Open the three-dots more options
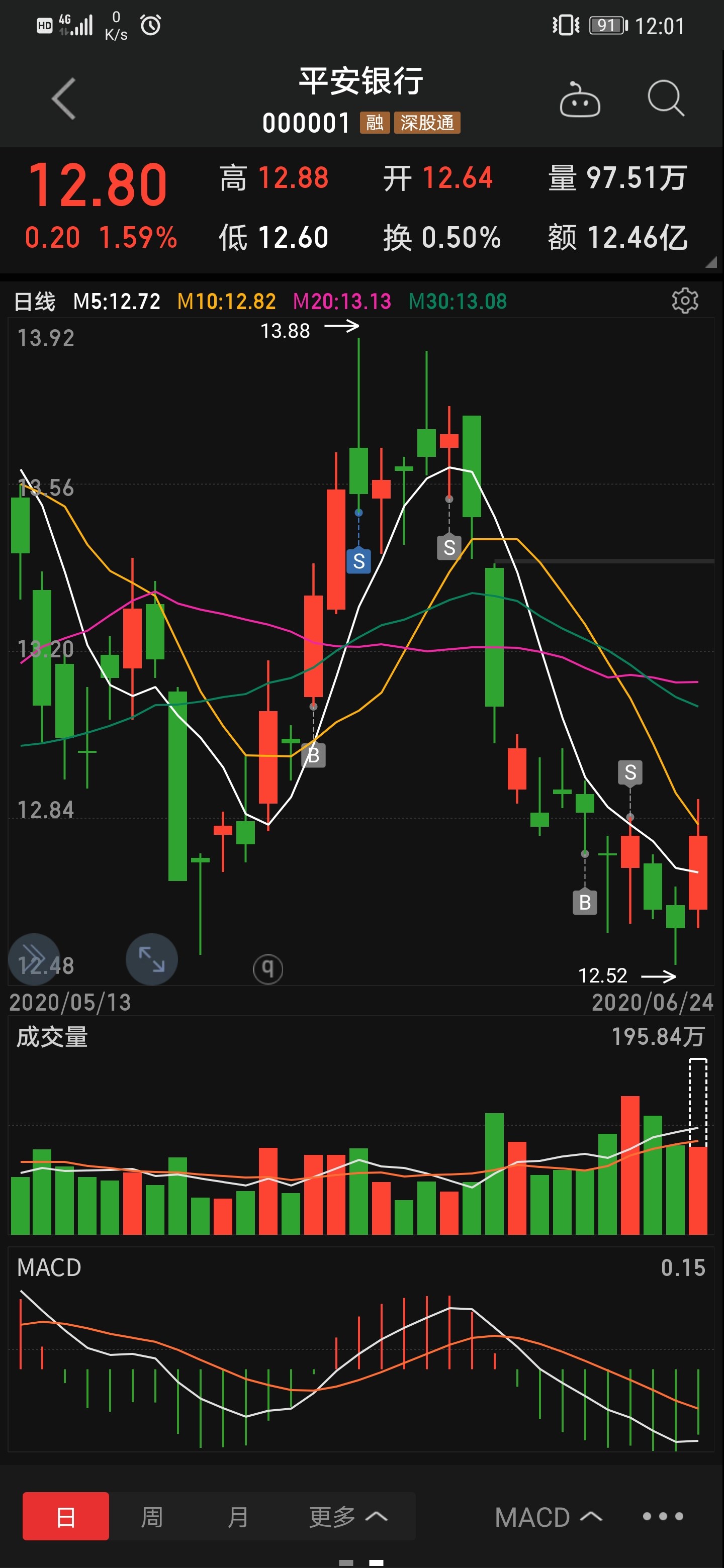 pyautogui.click(x=663, y=1516)
